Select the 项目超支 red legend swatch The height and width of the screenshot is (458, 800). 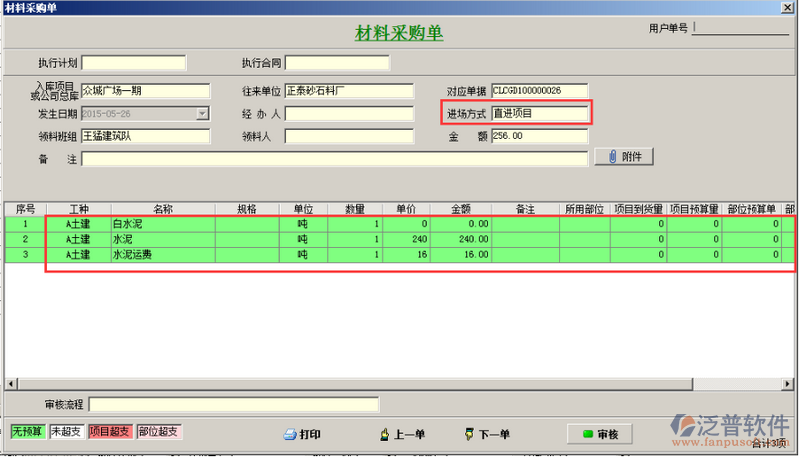click(x=110, y=432)
